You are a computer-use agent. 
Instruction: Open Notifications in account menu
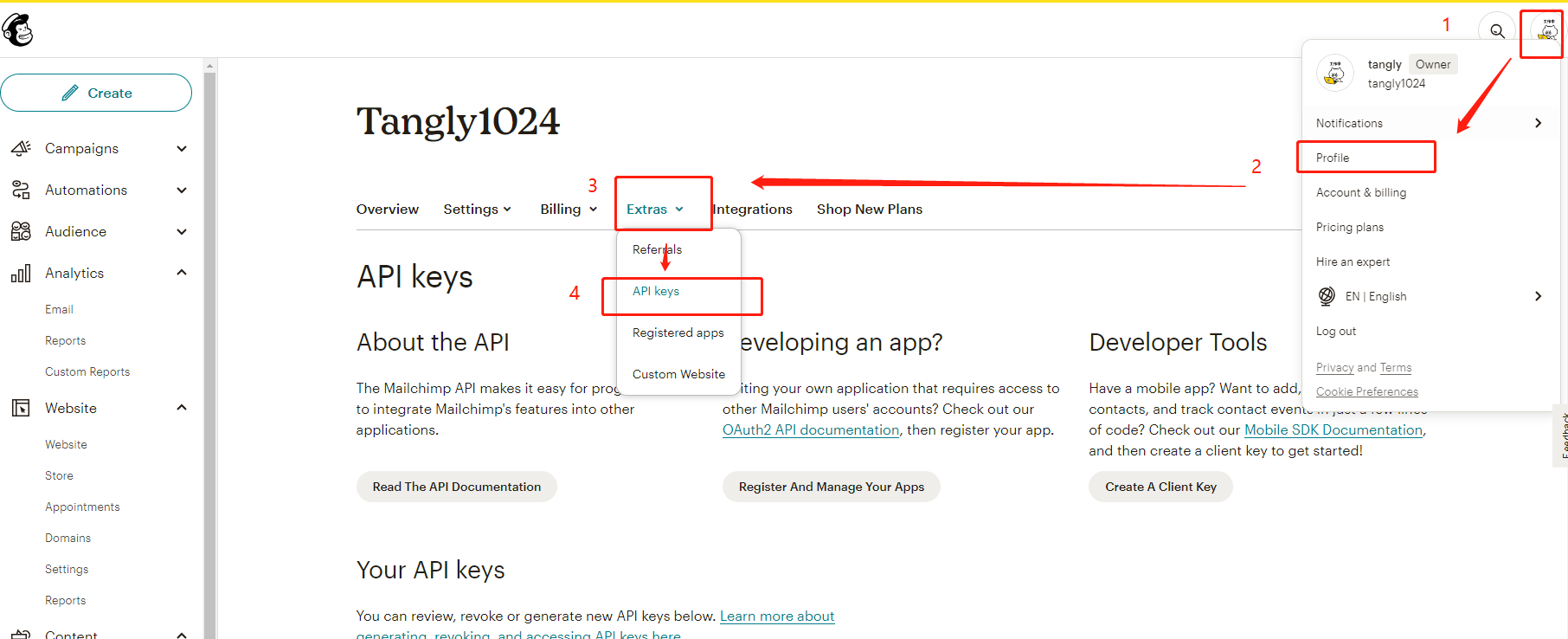[x=1349, y=123]
